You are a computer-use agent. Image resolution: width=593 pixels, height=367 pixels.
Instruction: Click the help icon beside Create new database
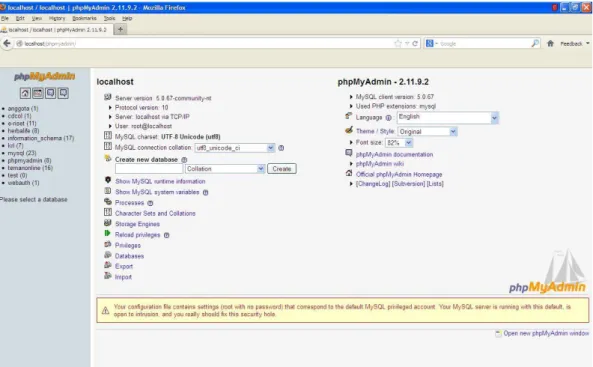tap(184, 160)
